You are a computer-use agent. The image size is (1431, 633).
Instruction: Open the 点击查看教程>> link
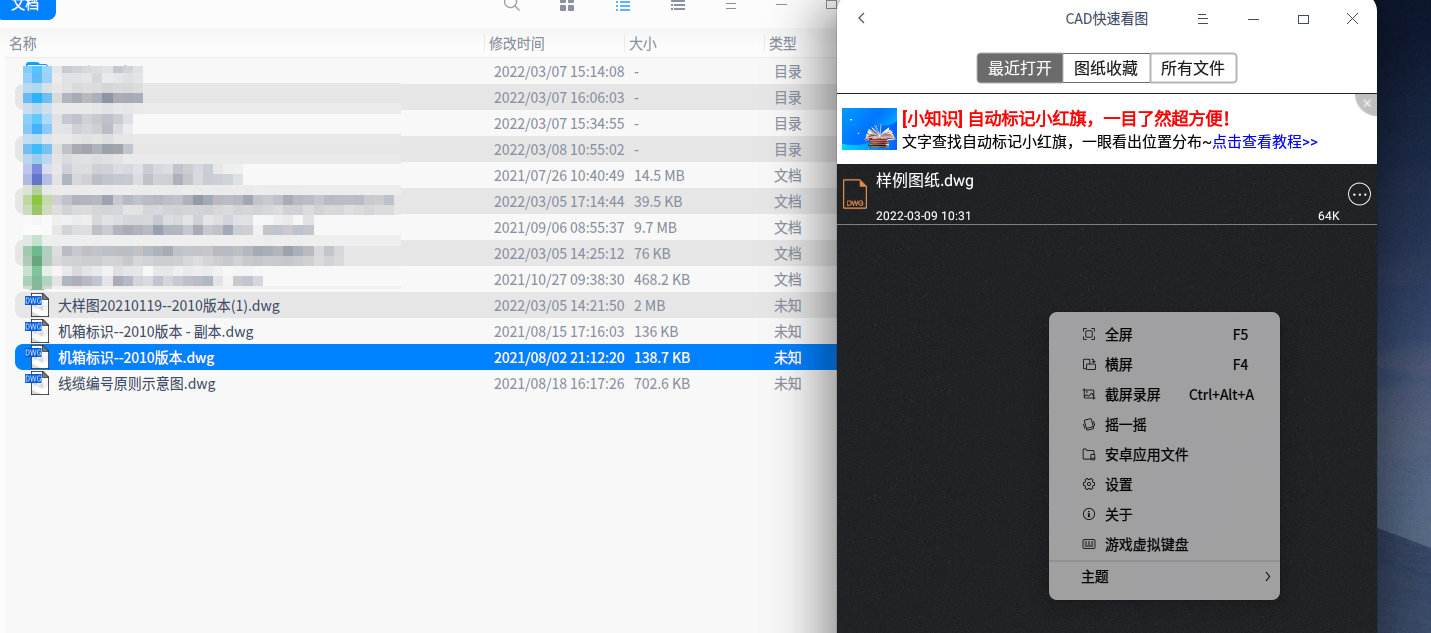click(x=1265, y=142)
